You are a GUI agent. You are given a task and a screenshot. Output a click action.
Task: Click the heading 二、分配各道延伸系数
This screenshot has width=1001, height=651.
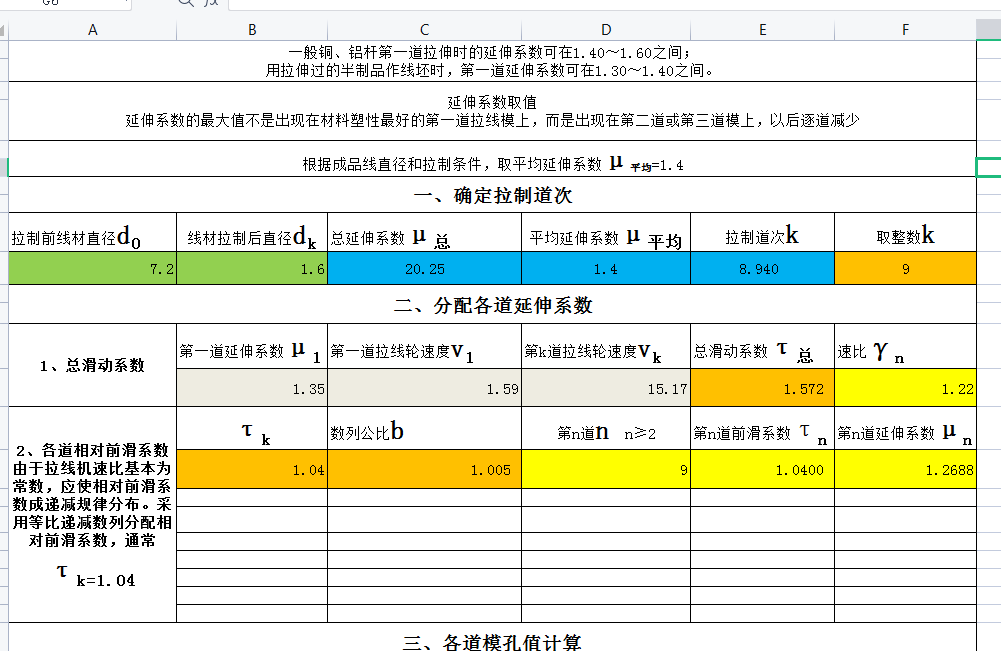[492, 305]
